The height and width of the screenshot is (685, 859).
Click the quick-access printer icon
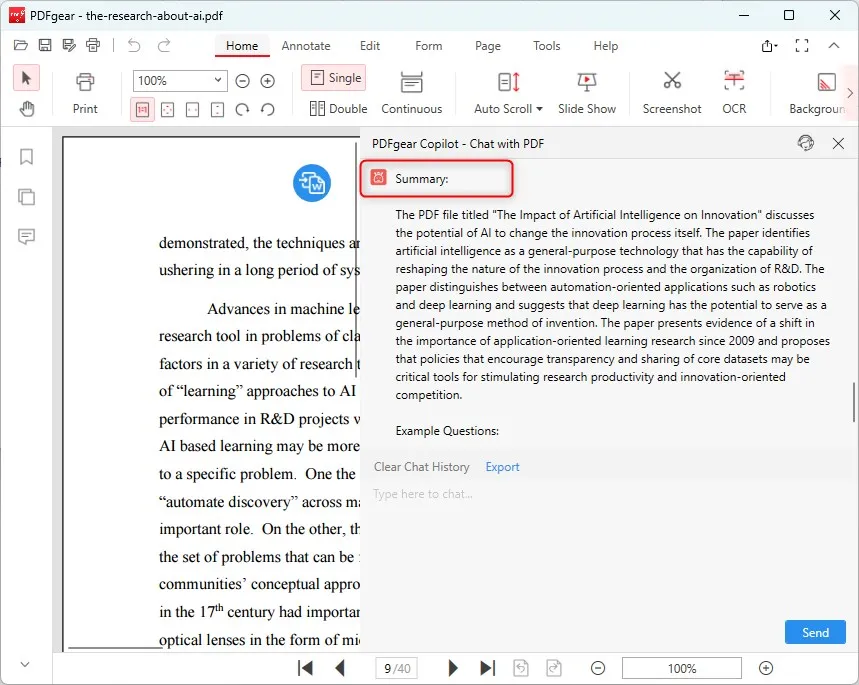click(93, 45)
